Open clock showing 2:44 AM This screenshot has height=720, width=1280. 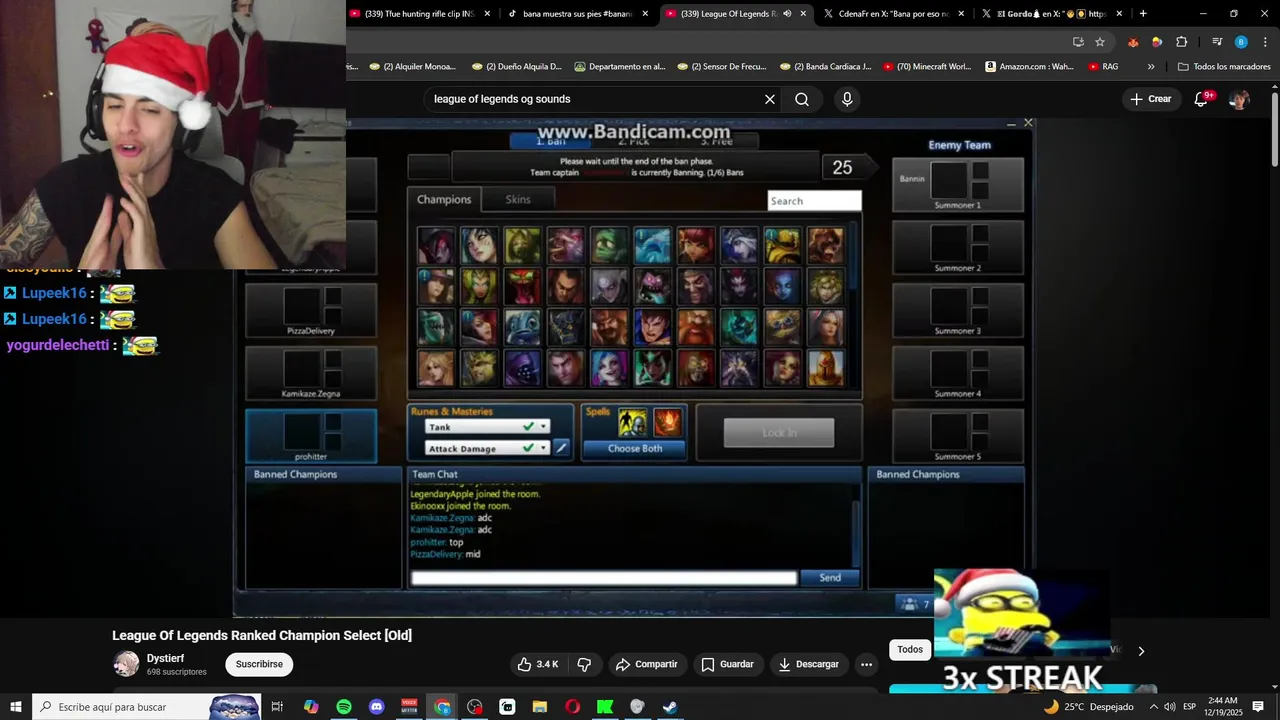1222,707
